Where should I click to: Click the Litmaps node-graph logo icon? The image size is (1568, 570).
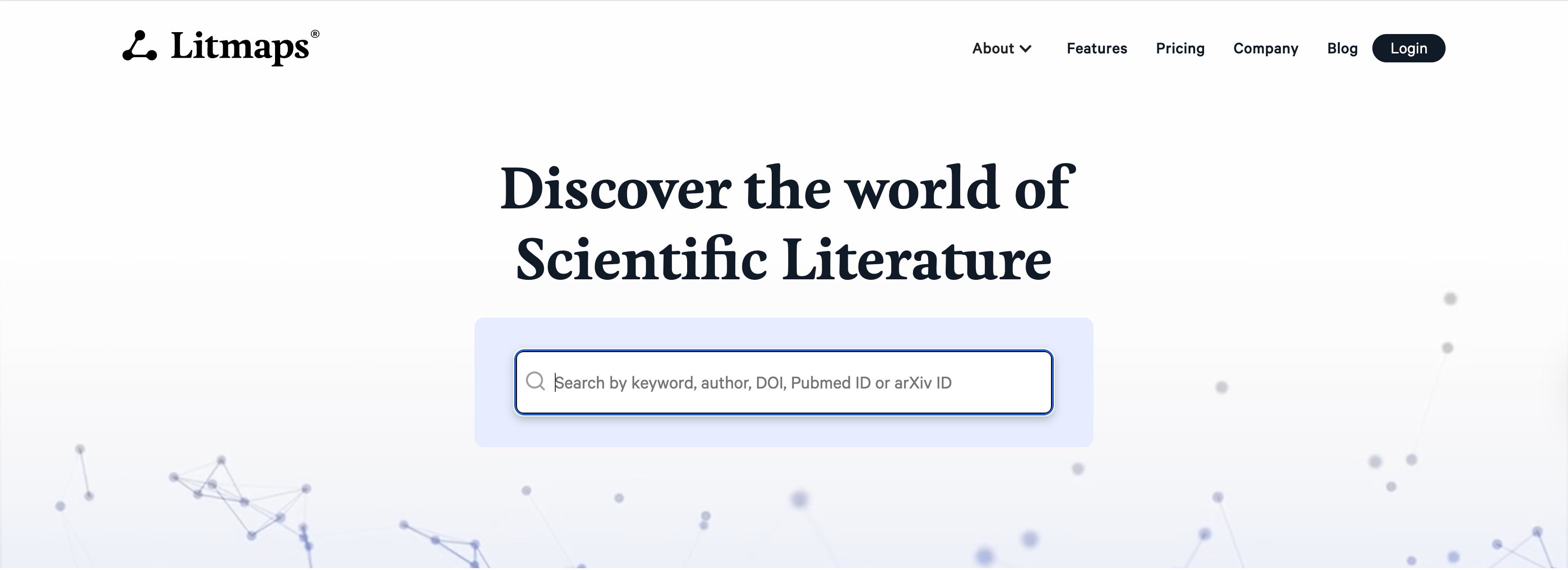(139, 46)
